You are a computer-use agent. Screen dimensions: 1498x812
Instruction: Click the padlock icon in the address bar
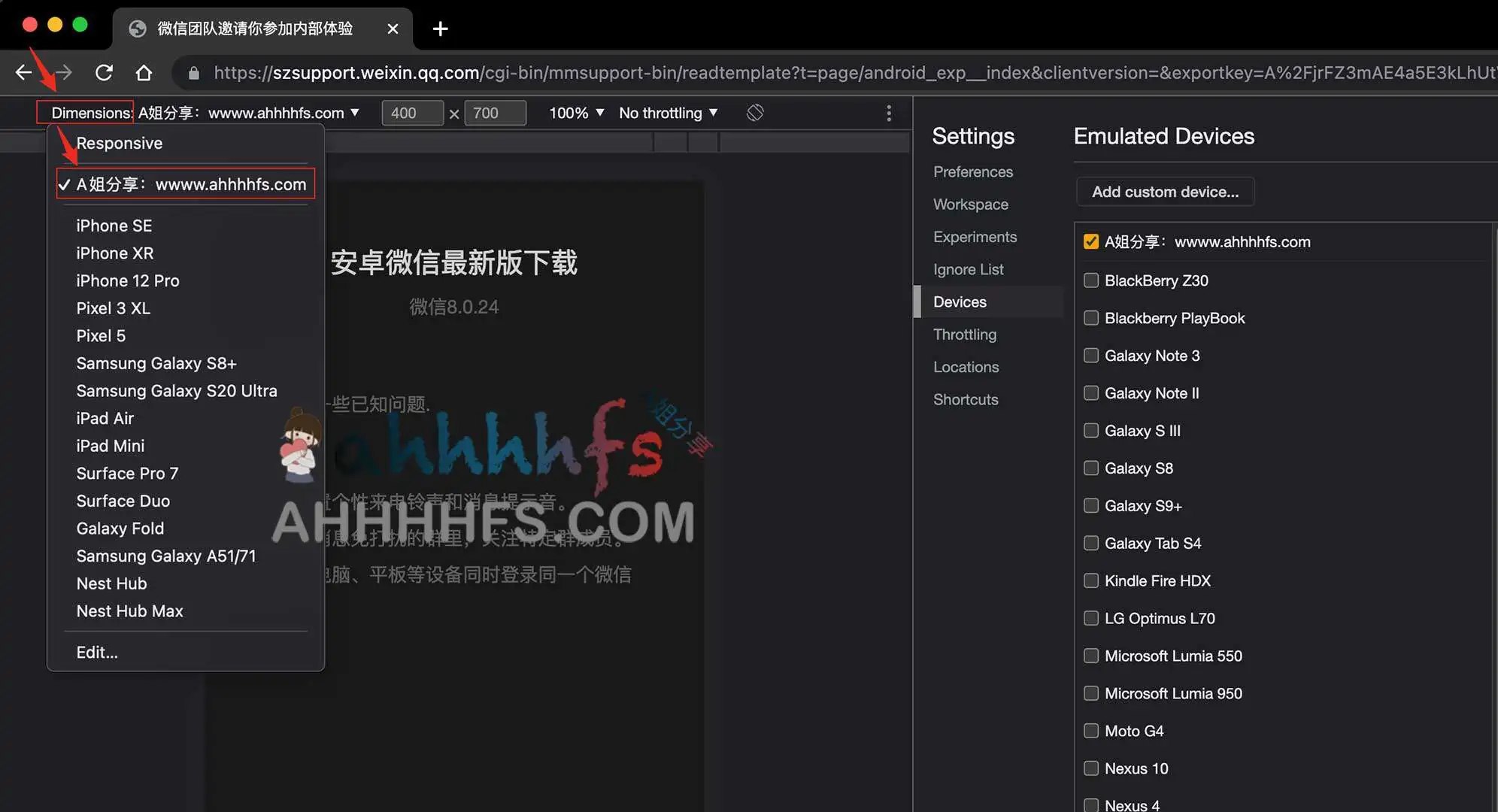point(193,72)
